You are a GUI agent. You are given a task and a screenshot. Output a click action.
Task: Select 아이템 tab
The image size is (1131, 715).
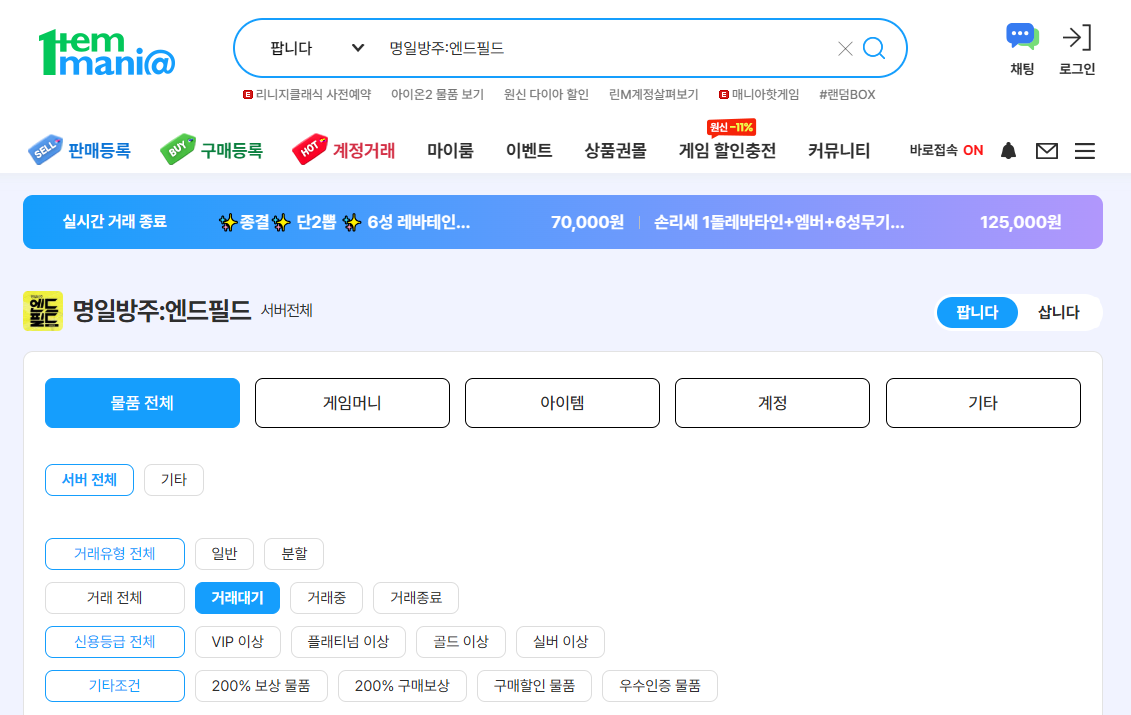(x=562, y=403)
